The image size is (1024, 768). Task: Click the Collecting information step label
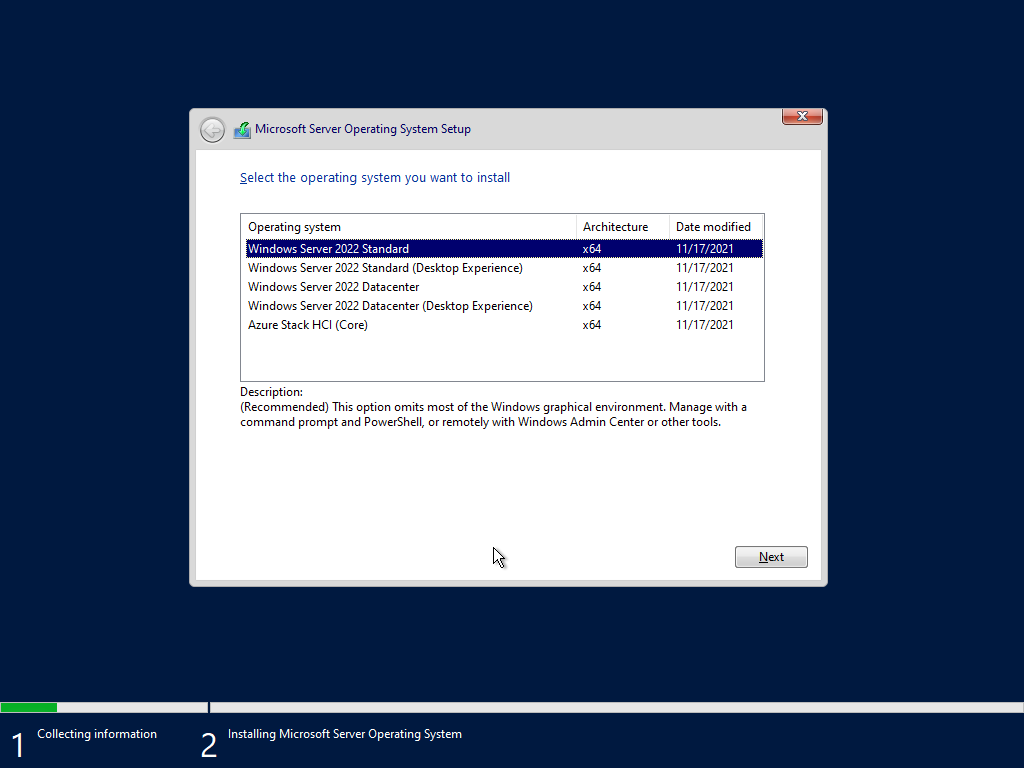point(97,734)
